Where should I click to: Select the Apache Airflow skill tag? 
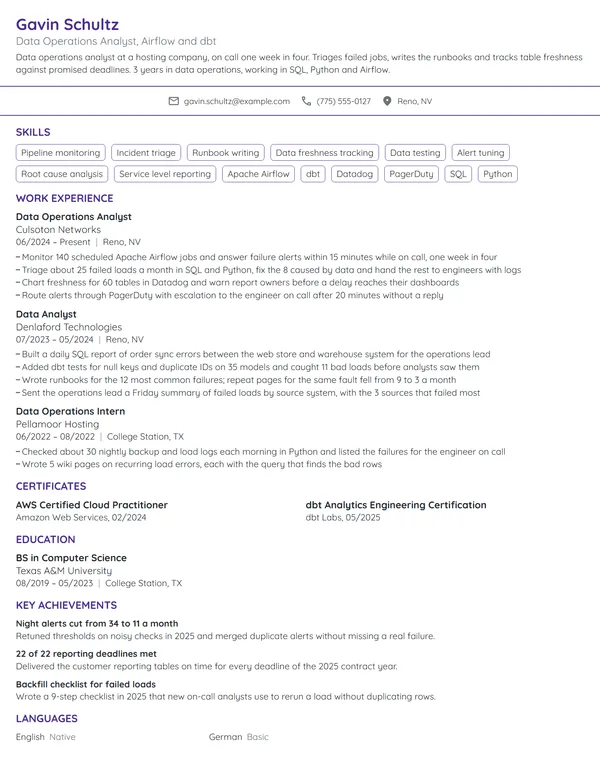point(258,174)
